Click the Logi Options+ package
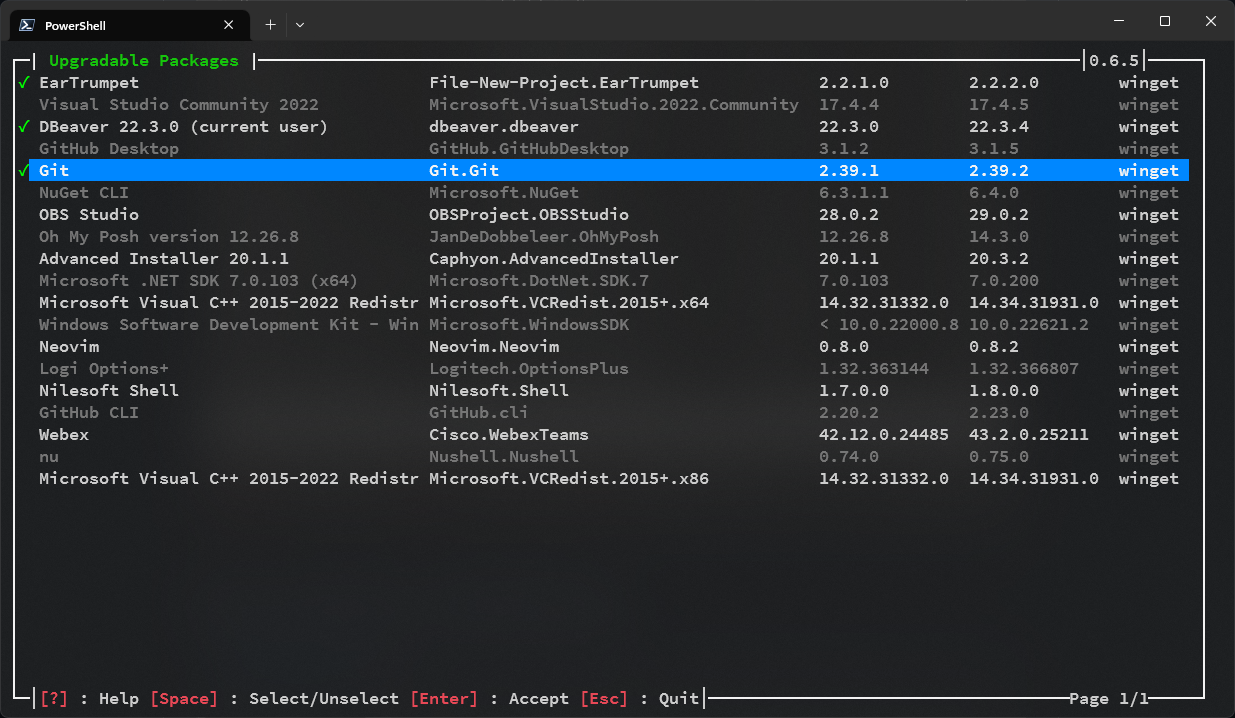The width and height of the screenshot is (1235, 718). [x=104, y=369]
